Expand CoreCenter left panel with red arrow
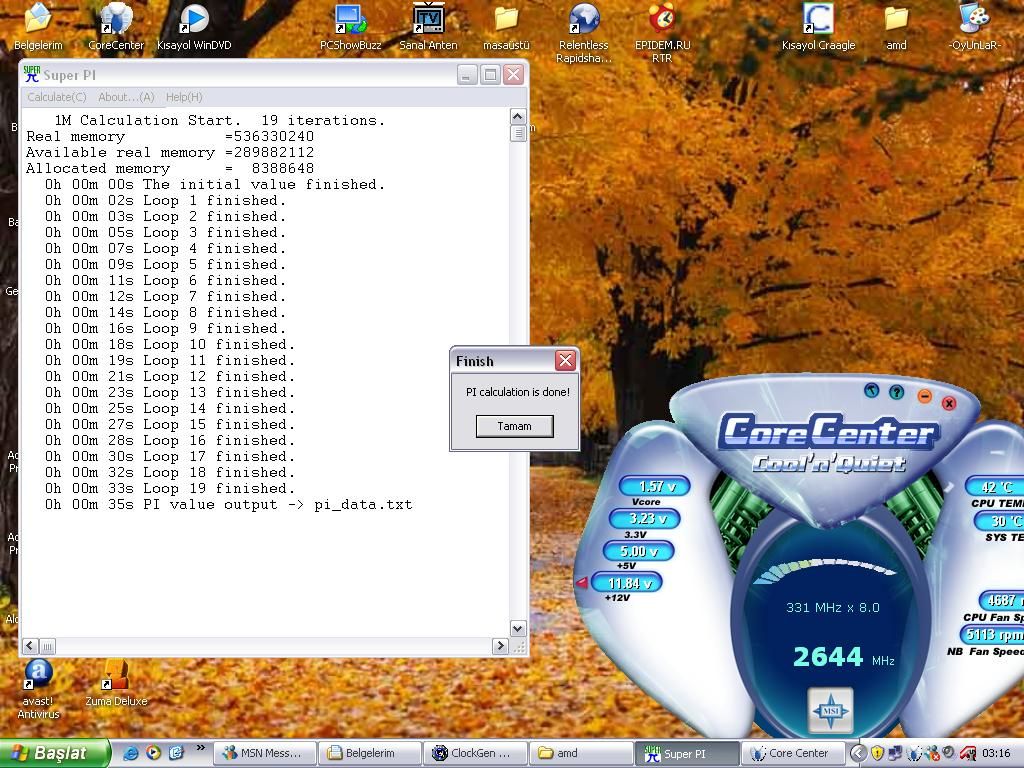This screenshot has width=1024, height=768. (x=581, y=583)
